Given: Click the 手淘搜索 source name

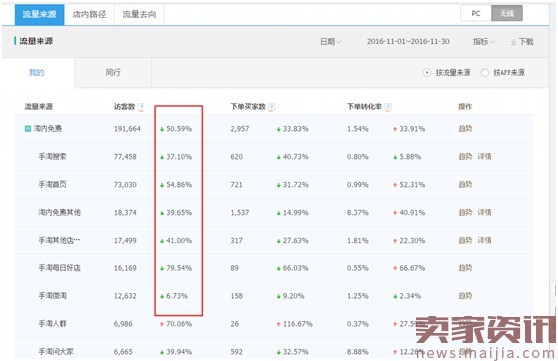Looking at the screenshot, I should [x=52, y=156].
